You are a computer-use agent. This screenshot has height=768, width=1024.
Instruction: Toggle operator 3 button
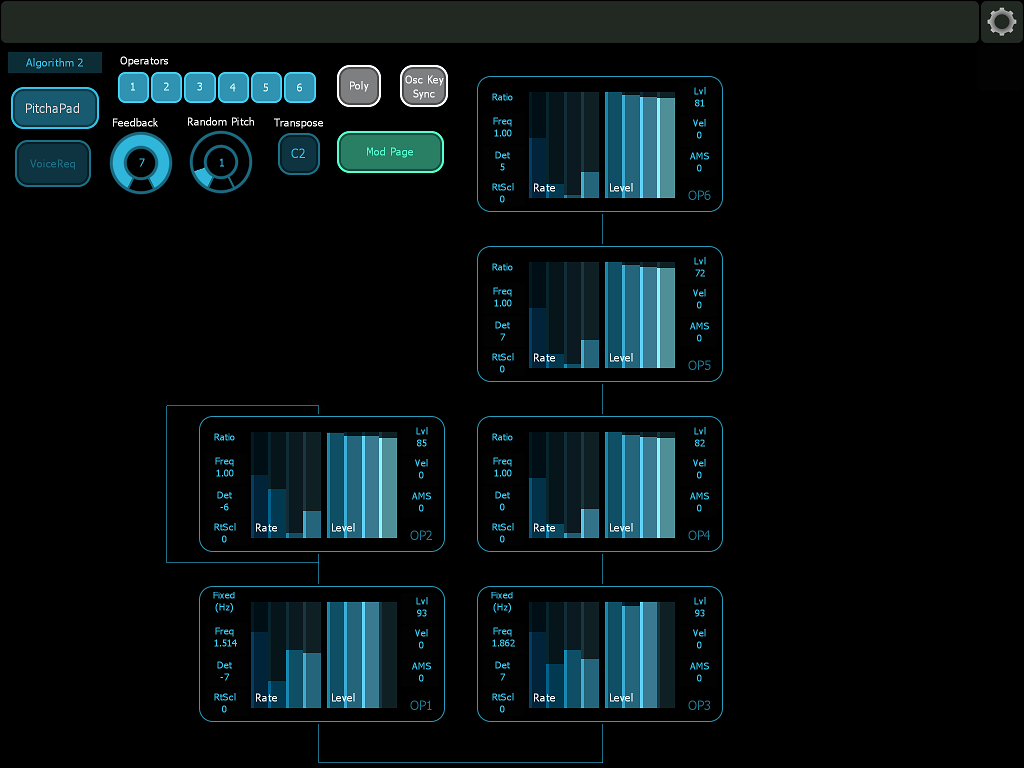[x=200, y=88]
